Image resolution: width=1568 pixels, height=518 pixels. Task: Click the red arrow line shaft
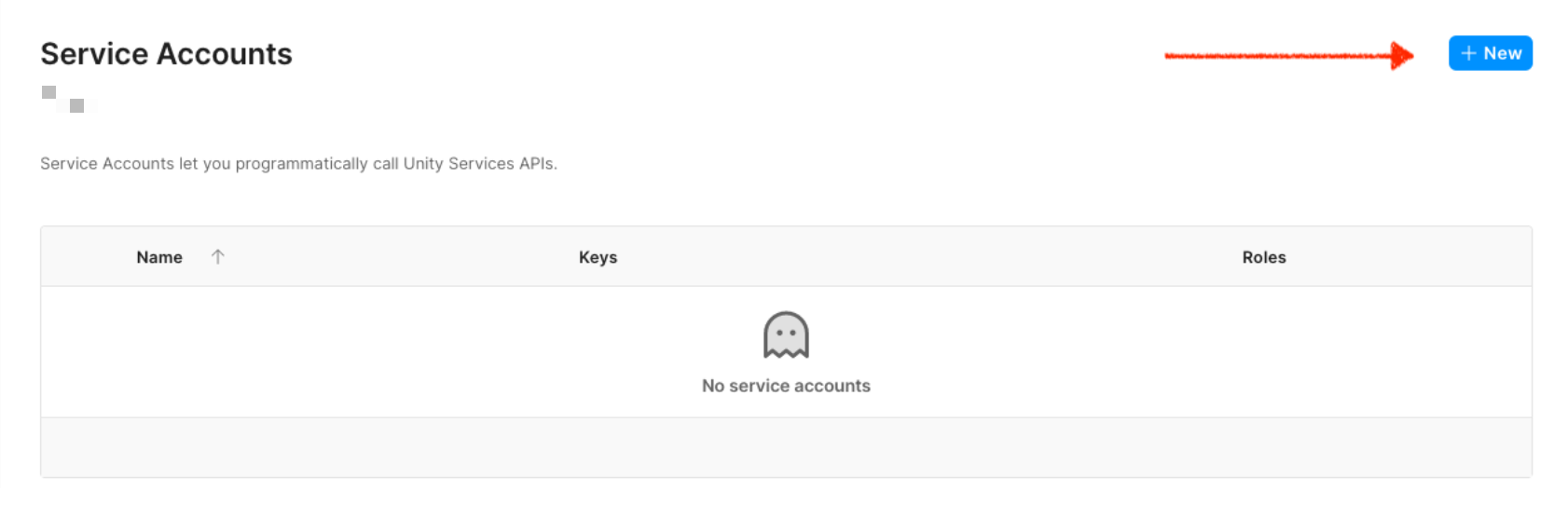(x=1277, y=56)
